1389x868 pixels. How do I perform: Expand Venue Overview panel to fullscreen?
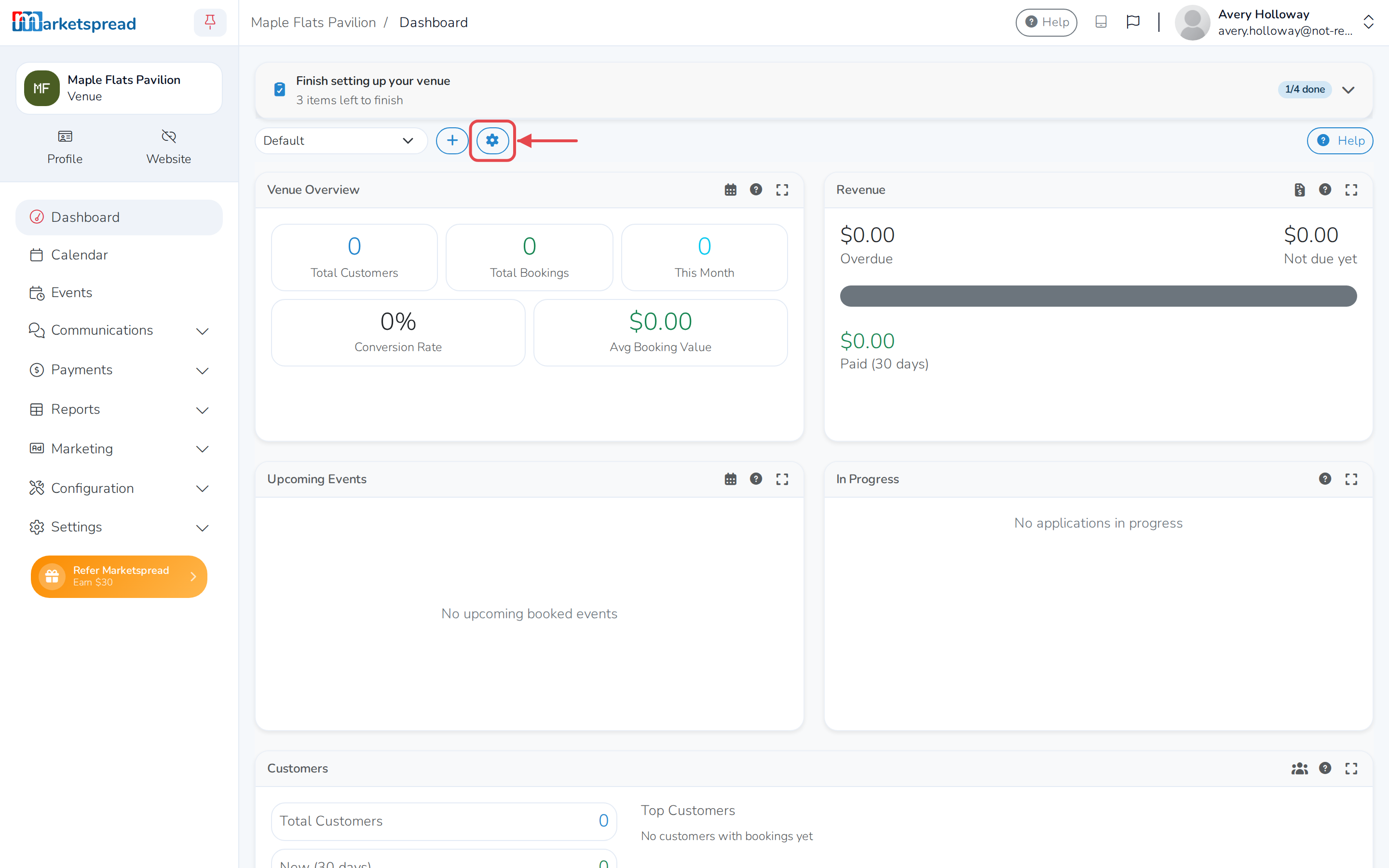click(782, 190)
